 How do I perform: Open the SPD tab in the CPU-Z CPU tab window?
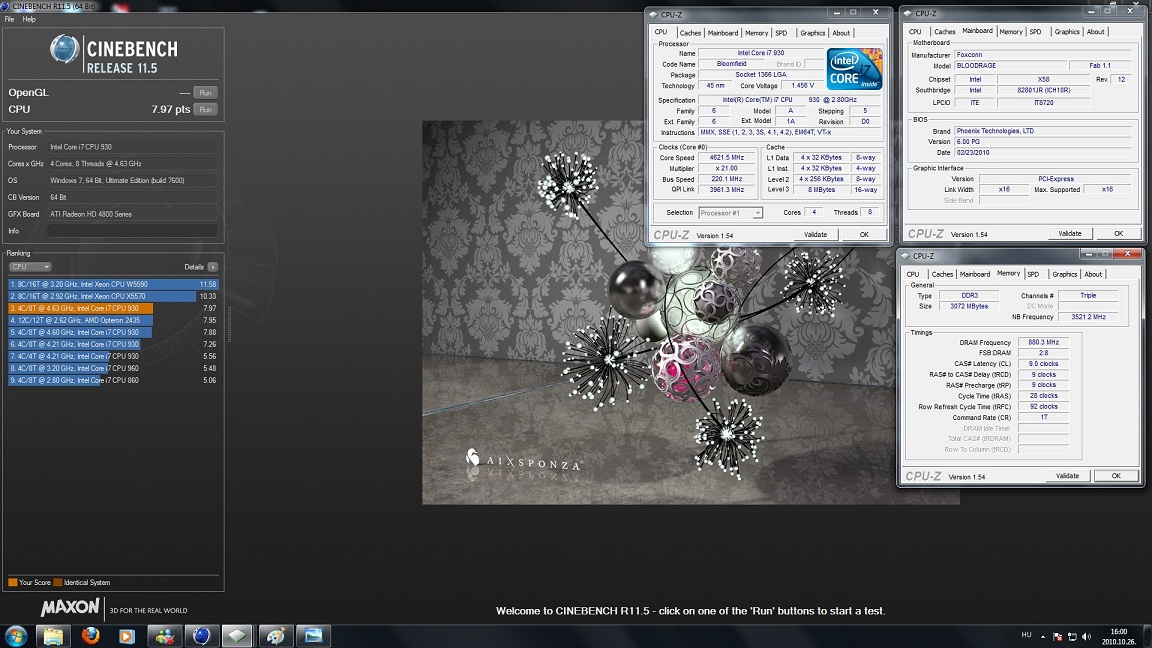pos(781,33)
